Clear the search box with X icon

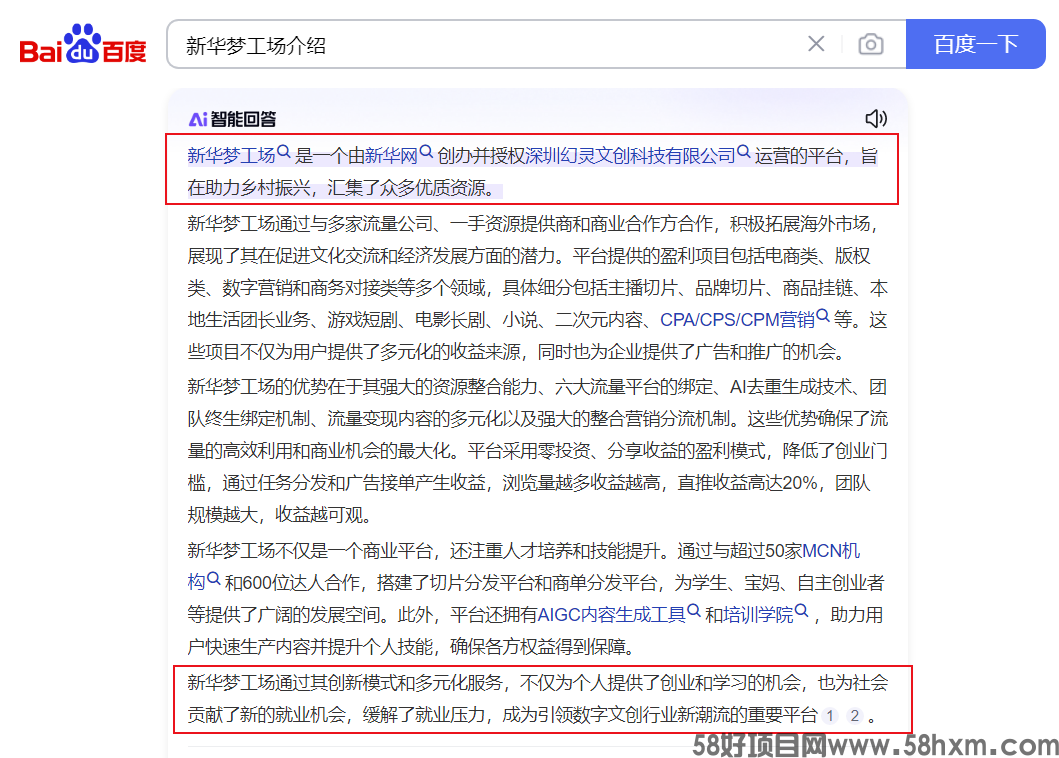pos(816,44)
